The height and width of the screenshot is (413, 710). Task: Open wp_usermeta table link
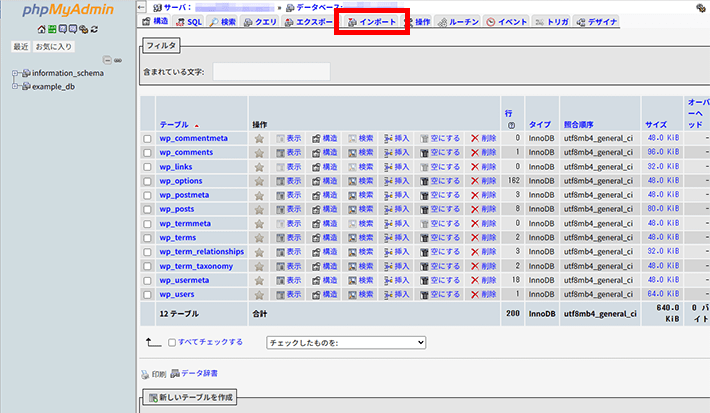coord(184,280)
